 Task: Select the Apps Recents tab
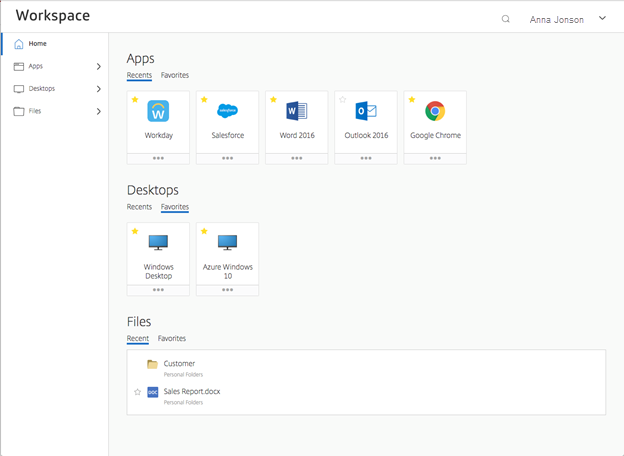click(139, 75)
